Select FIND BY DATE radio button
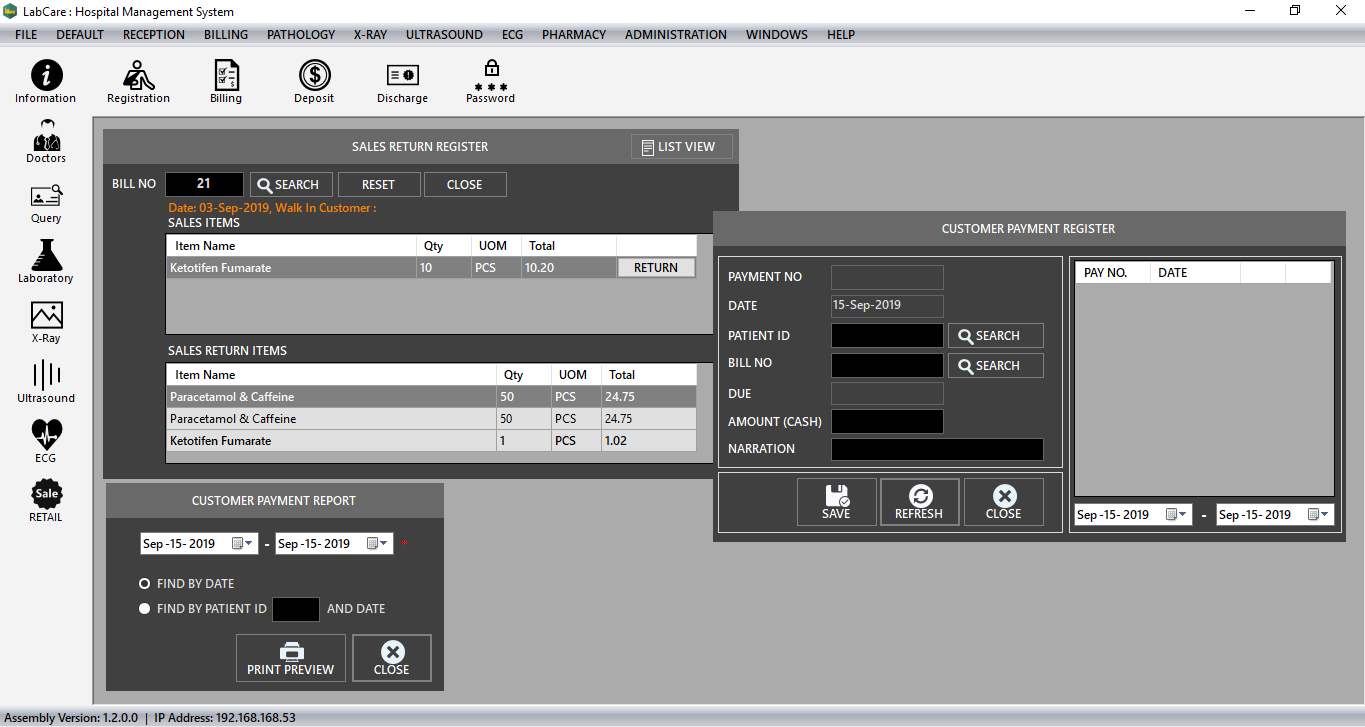This screenshot has width=1365, height=727. coord(144,583)
